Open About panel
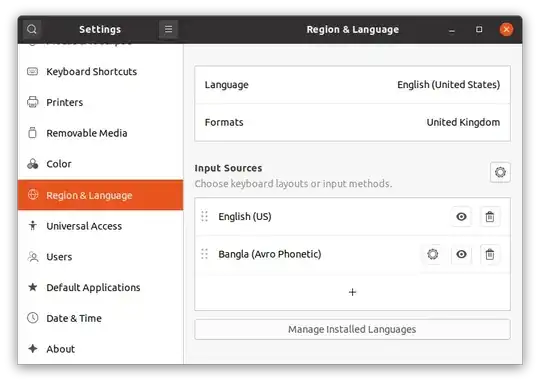Screen dimensions: 540x384 [x=101, y=349]
